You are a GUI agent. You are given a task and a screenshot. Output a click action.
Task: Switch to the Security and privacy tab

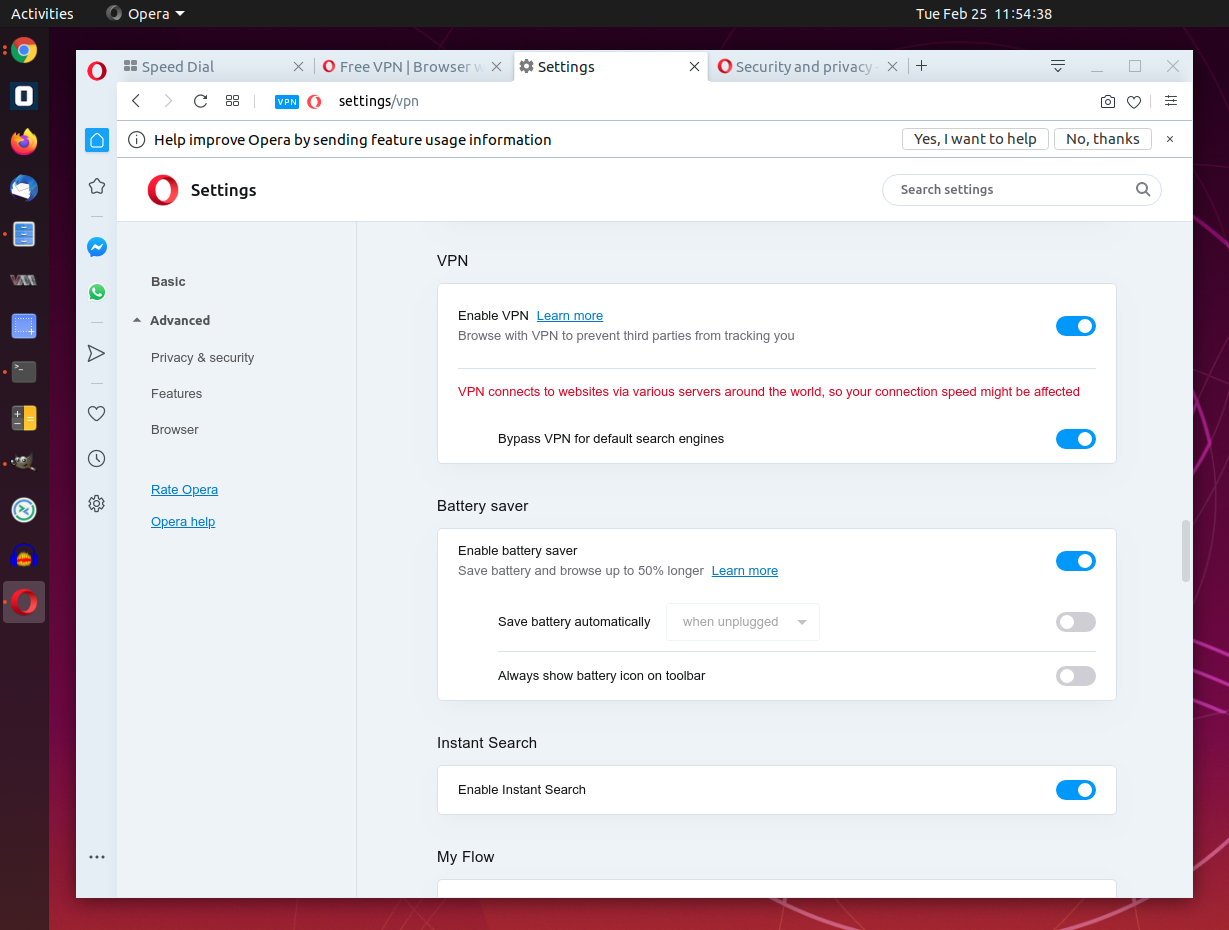(802, 67)
